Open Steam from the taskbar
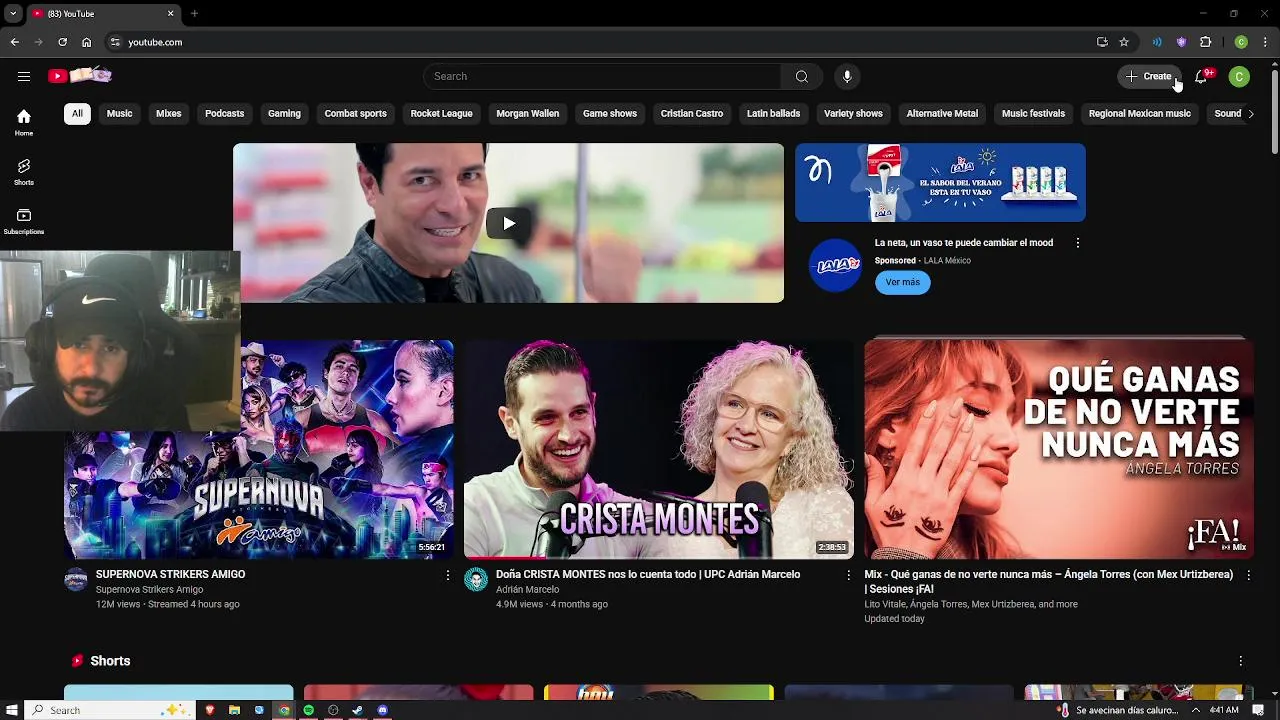1280x720 pixels. click(358, 710)
